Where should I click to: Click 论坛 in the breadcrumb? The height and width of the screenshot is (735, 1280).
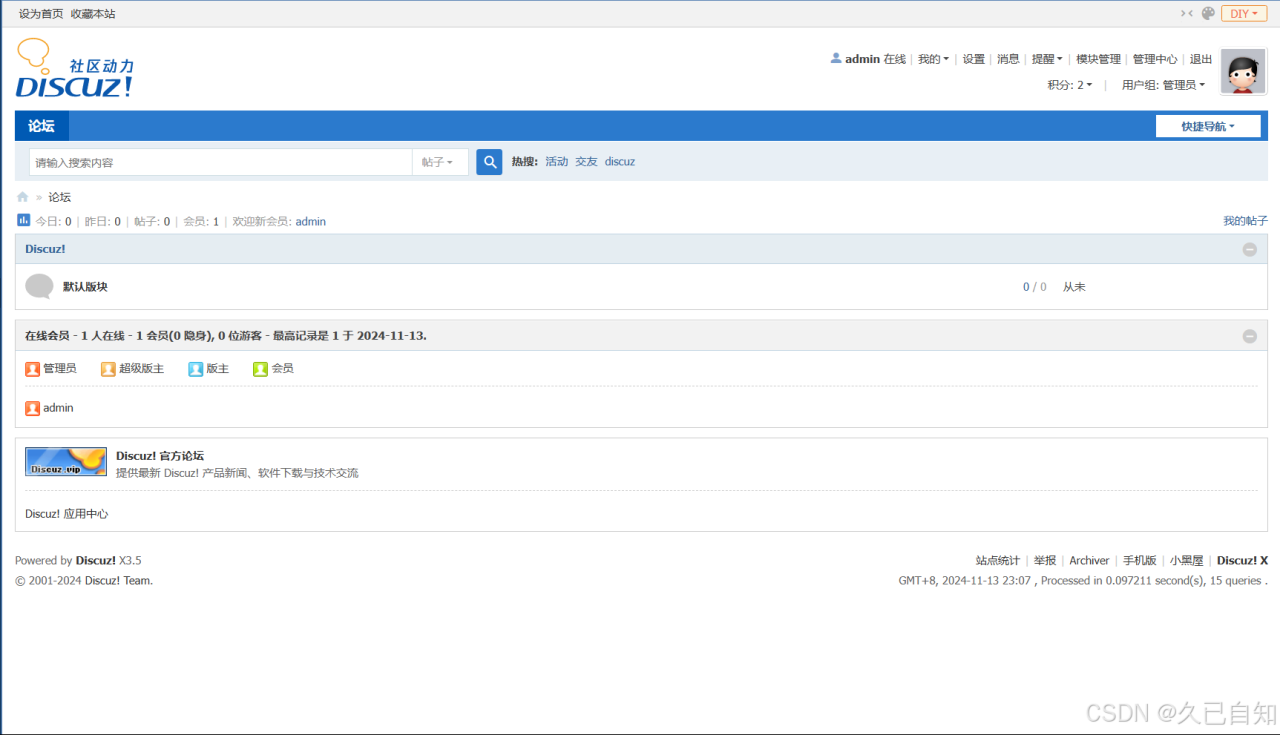click(60, 197)
